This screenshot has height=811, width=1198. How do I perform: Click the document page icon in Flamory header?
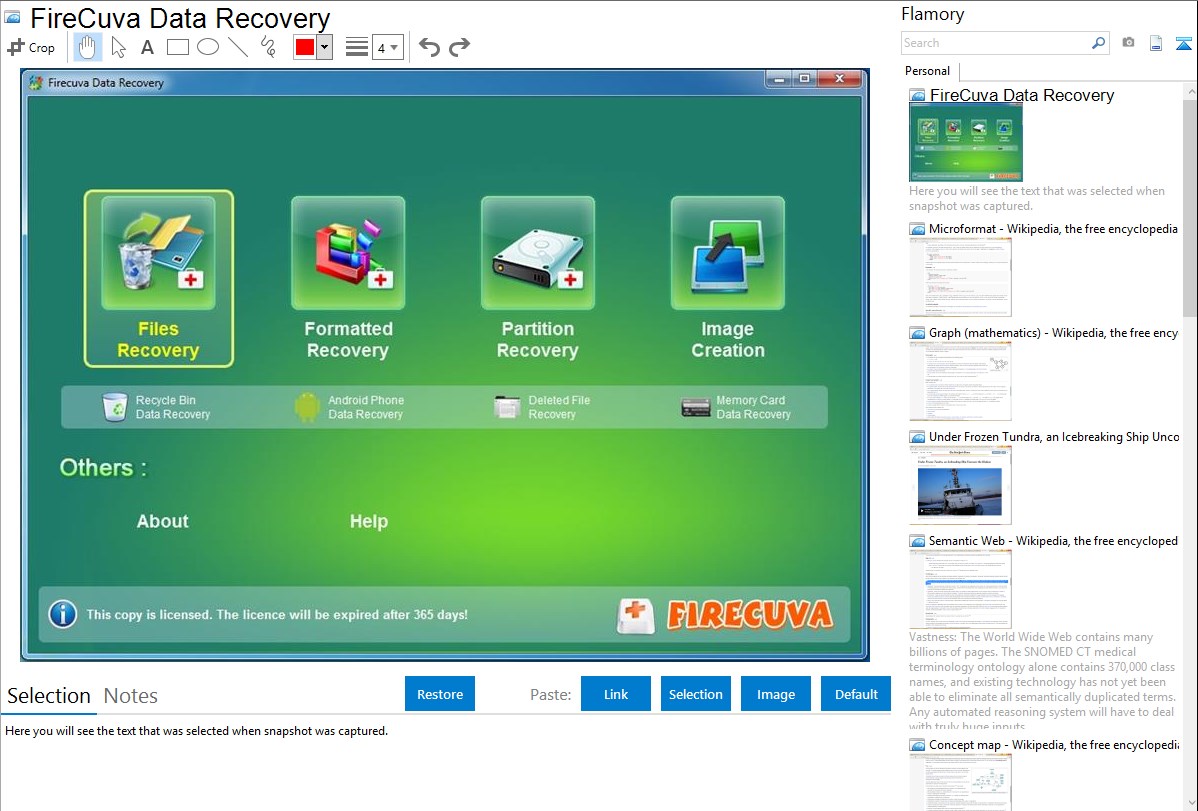[1156, 43]
